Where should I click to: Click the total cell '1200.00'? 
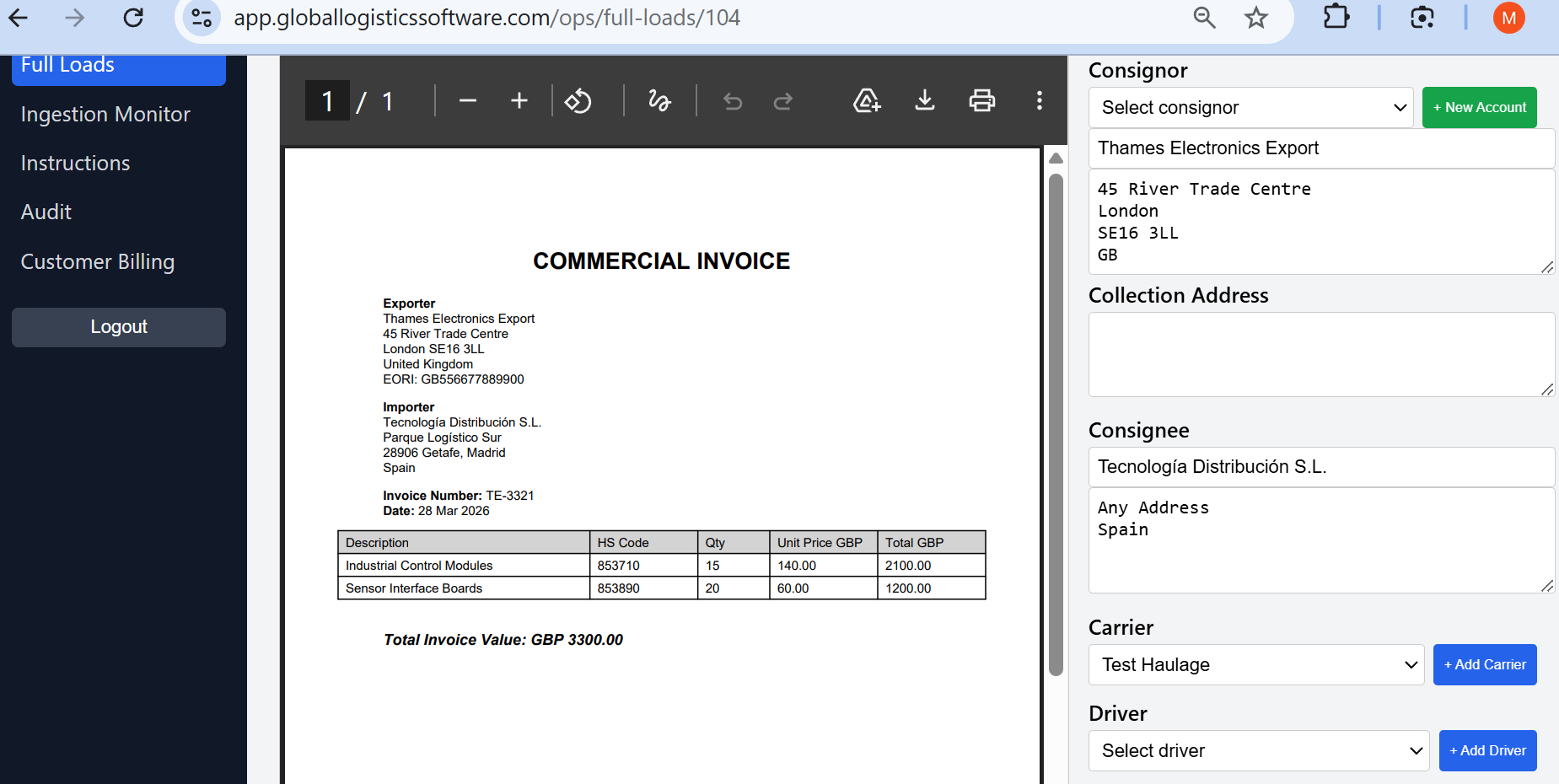point(932,588)
